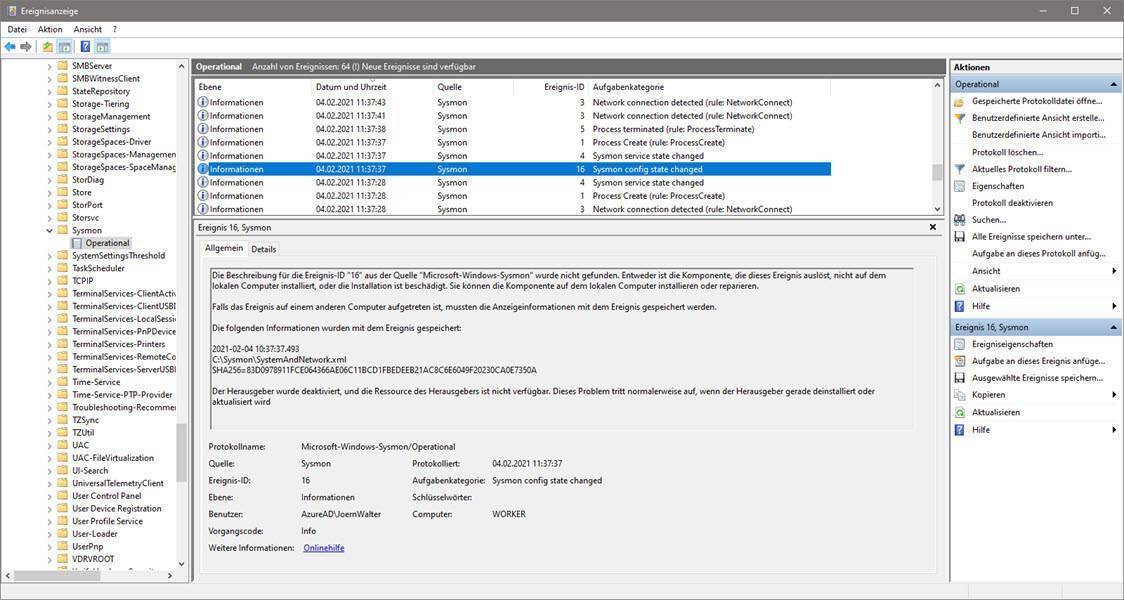This screenshot has height=600, width=1124.
Task: Open the Onlinehilfe link
Action: [x=323, y=548]
